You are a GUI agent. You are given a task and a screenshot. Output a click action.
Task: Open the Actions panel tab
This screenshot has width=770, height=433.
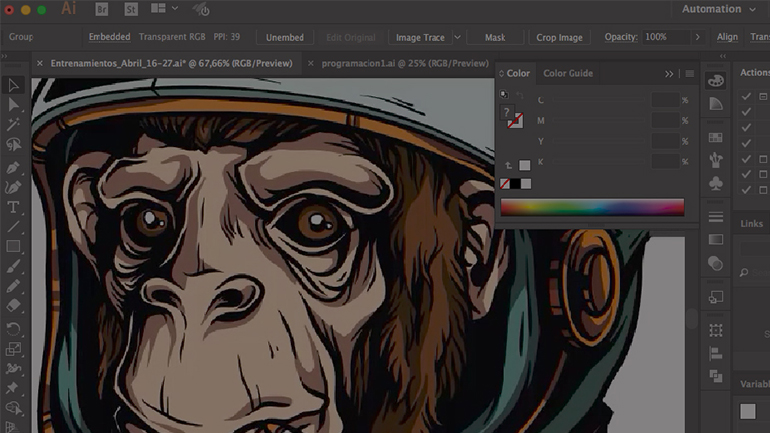755,72
